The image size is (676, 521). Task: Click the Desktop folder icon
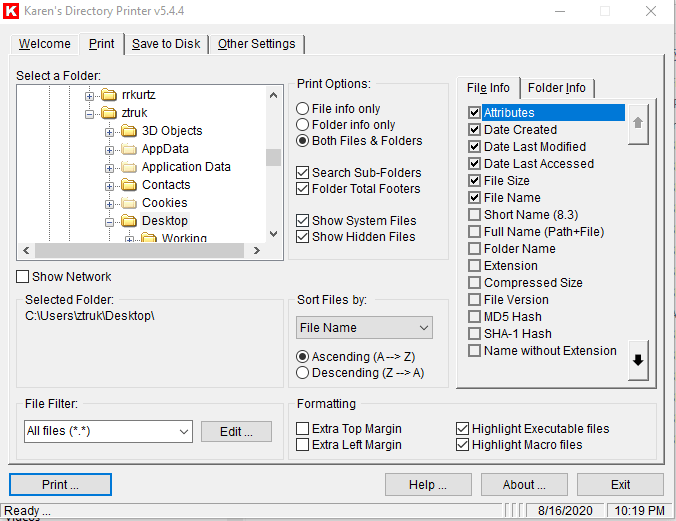click(129, 221)
